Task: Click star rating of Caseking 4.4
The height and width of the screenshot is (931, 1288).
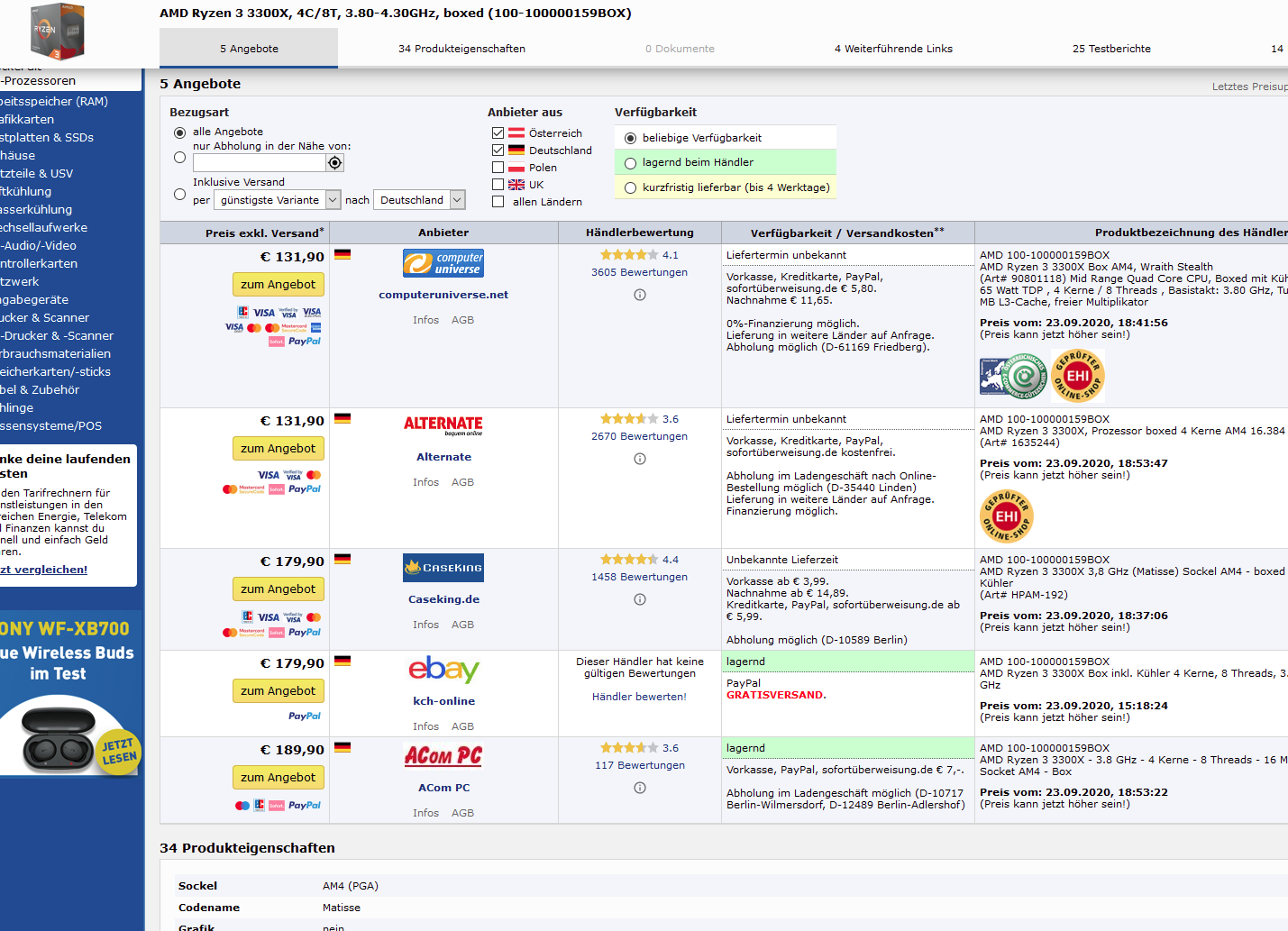Action: point(629,560)
